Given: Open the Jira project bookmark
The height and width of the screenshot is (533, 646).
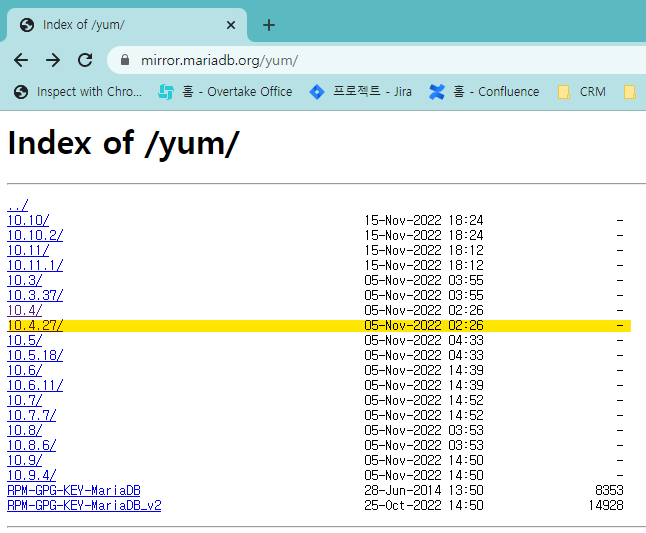Looking at the screenshot, I should tap(360, 91).
